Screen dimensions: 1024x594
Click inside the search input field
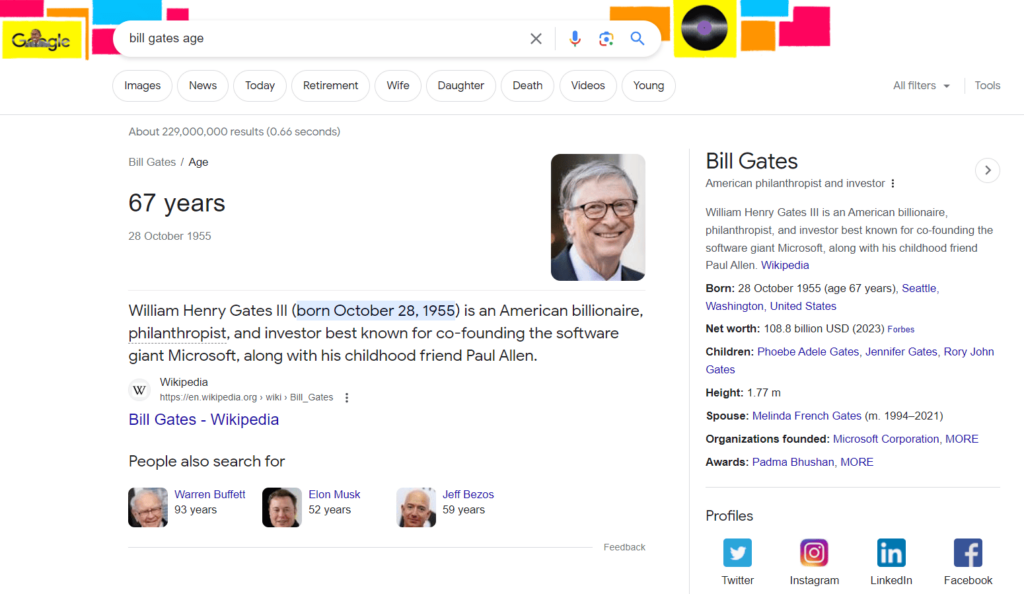coord(300,38)
